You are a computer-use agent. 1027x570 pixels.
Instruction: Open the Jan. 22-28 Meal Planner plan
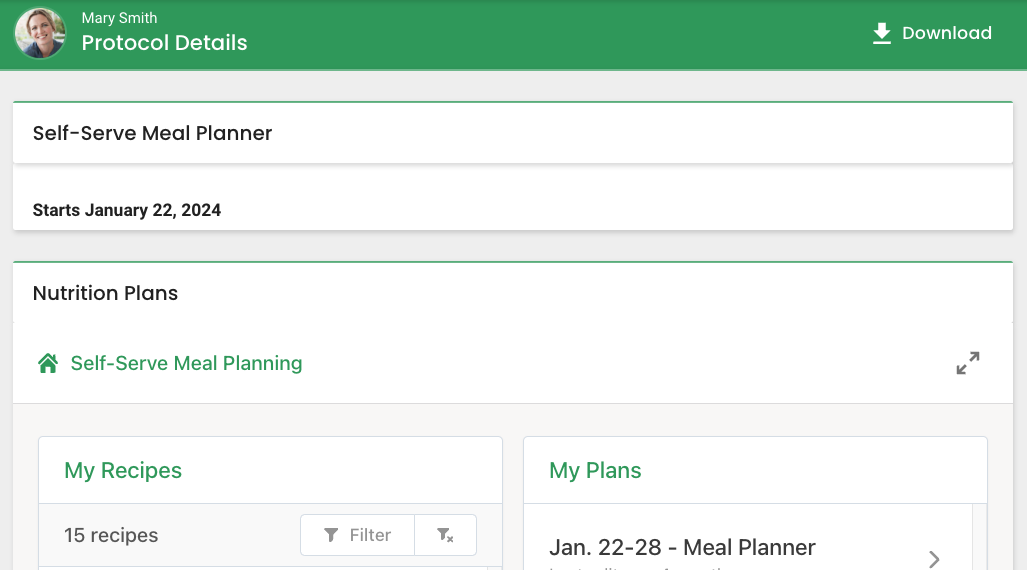pos(682,548)
